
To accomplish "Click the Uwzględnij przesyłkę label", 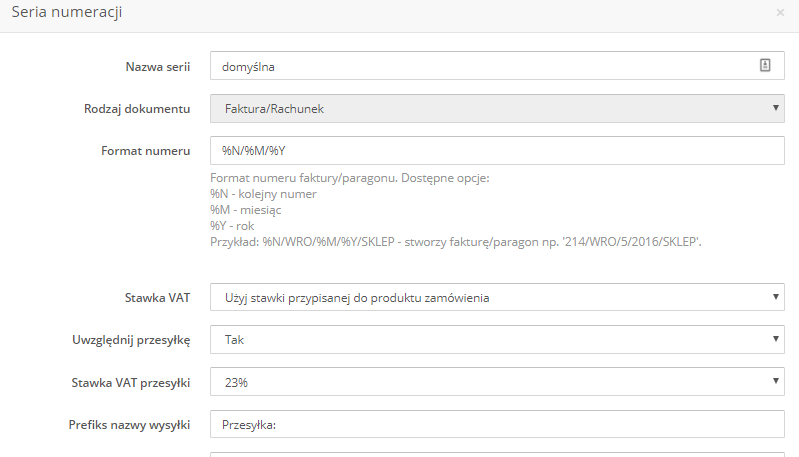I will pyautogui.click(x=131, y=340).
